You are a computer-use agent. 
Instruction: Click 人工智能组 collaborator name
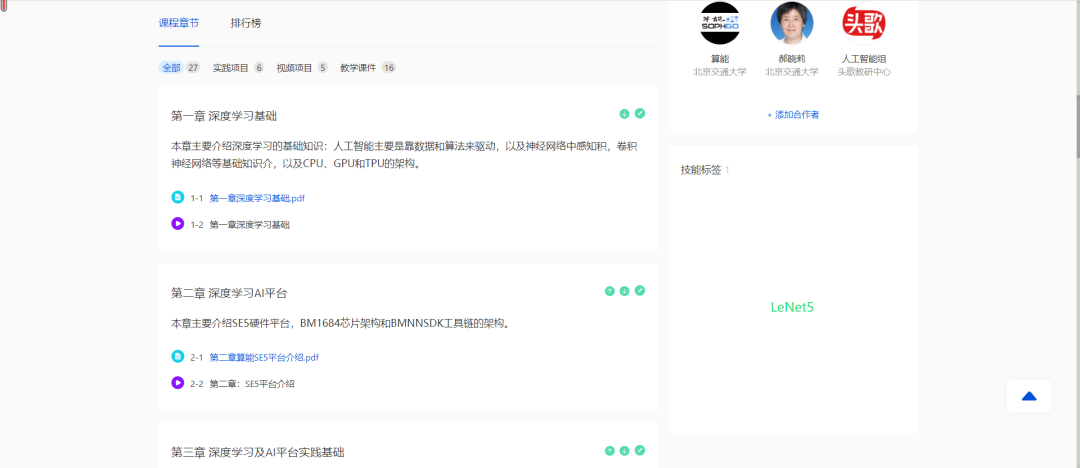click(x=864, y=59)
